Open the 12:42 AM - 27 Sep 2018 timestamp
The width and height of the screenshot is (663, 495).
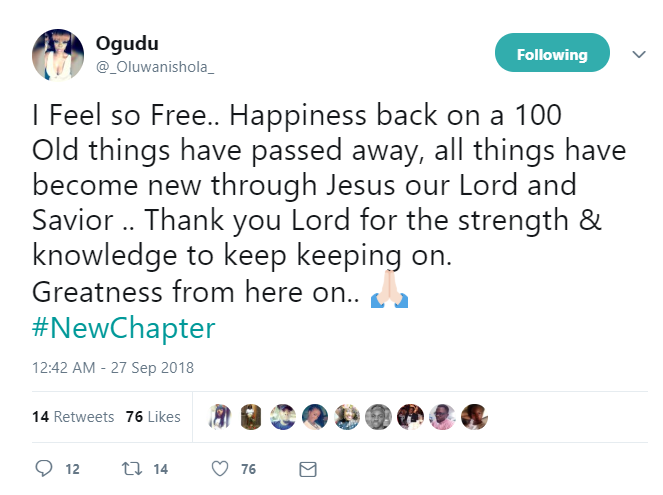coord(113,368)
